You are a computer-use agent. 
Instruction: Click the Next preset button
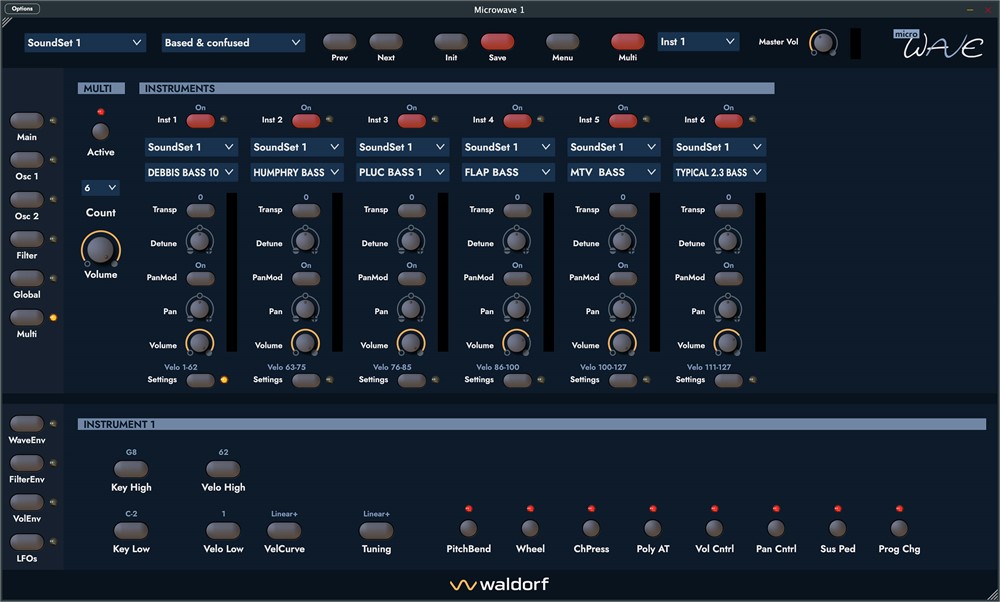[x=386, y=42]
